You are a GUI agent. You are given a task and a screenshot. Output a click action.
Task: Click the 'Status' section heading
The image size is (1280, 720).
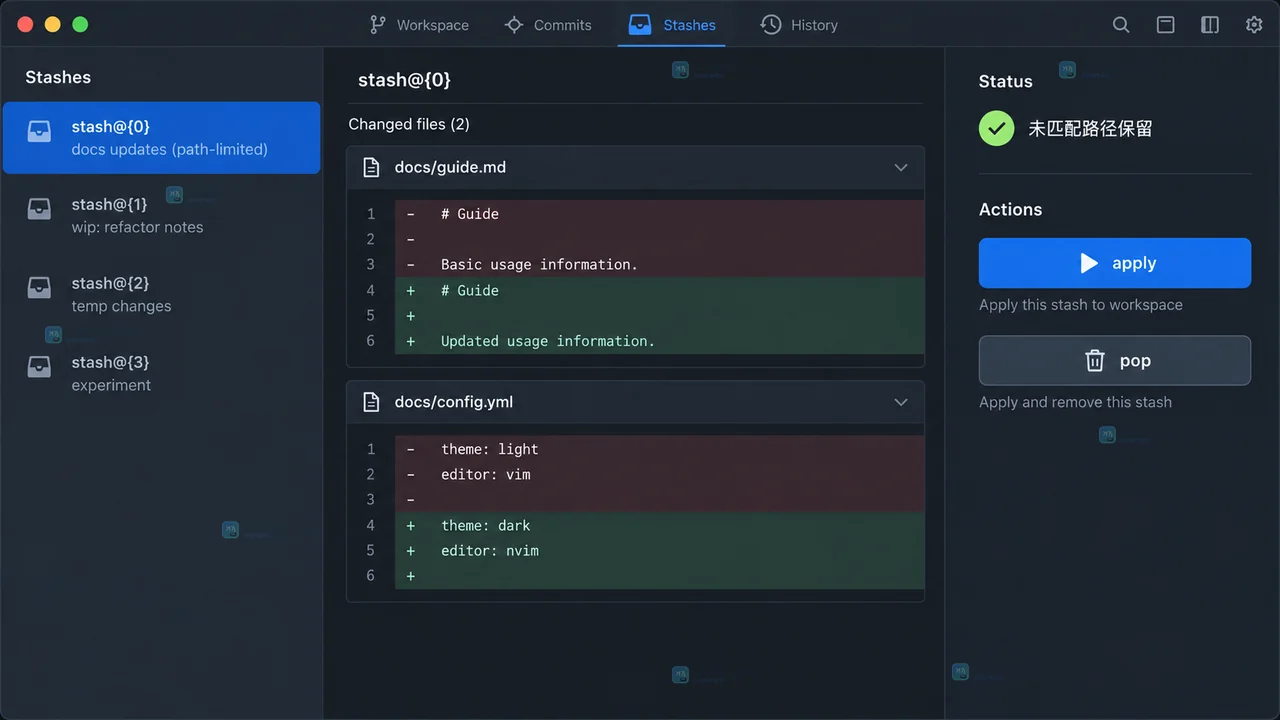(x=1005, y=81)
